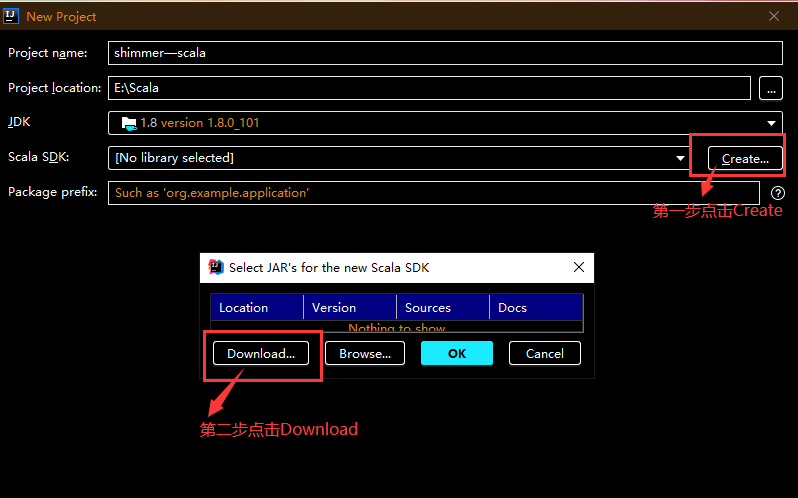Screen dimensions: 798x498
Task: Click the Sources column header
Action: (443, 307)
